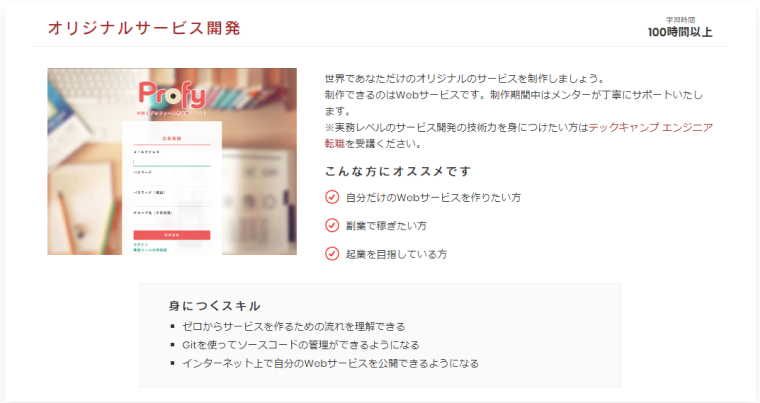Click the こんな方にオススメです heading
760x403 pixels.
click(x=398, y=171)
